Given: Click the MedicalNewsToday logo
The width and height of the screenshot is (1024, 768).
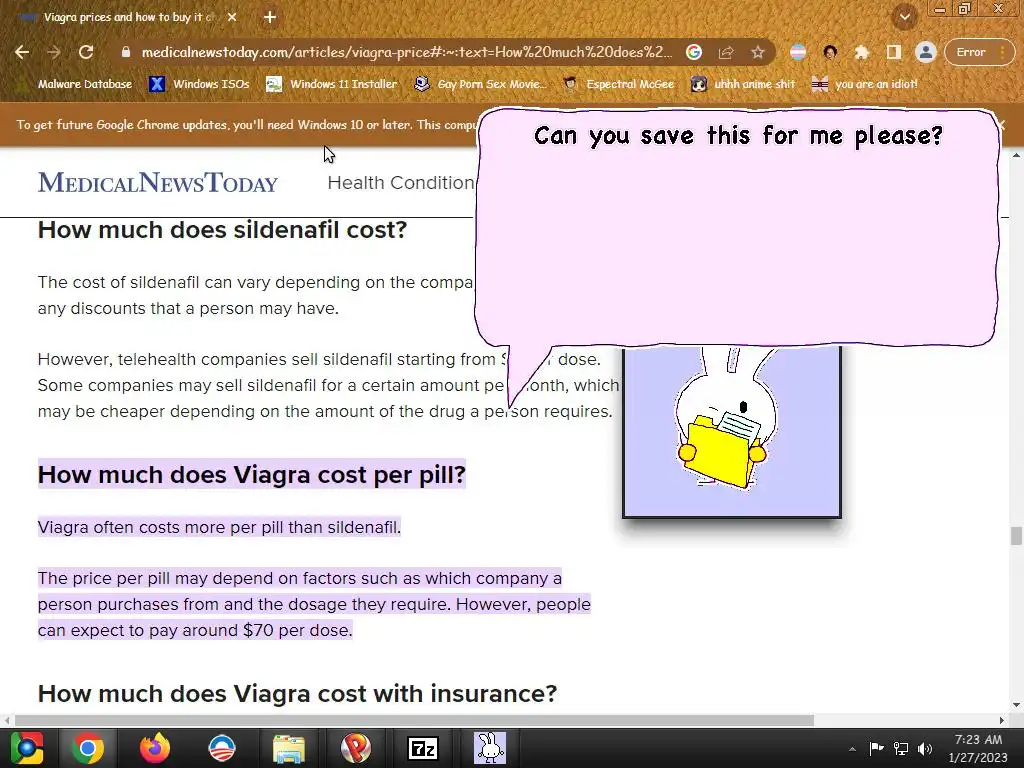Looking at the screenshot, I should [x=158, y=183].
